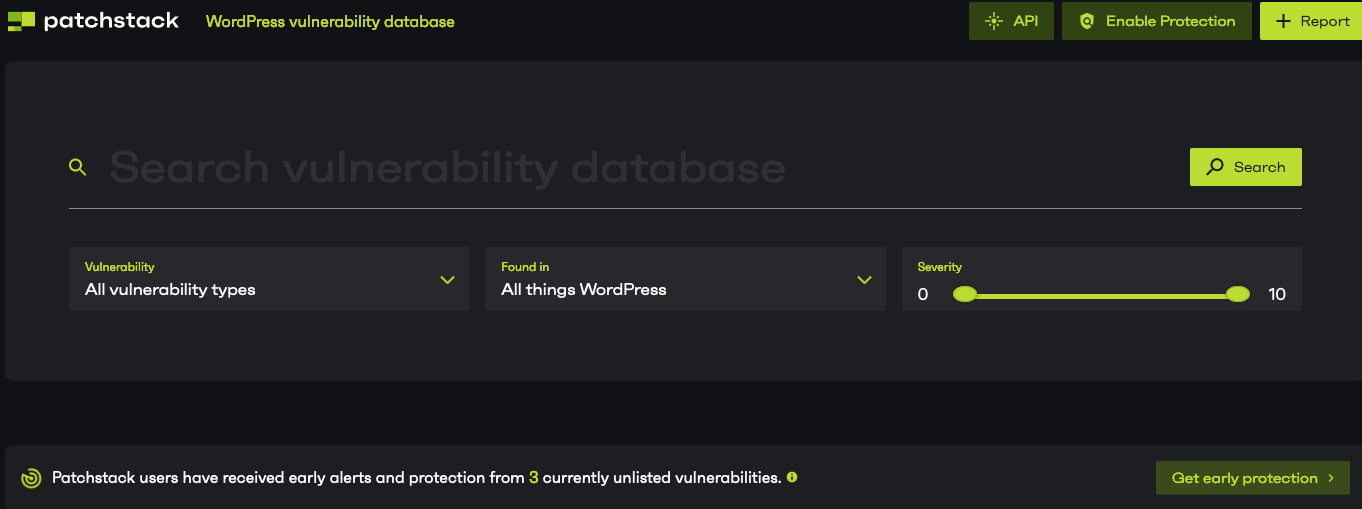The image size is (1362, 509).
Task: Click the Report button
Action: (x=1312, y=21)
